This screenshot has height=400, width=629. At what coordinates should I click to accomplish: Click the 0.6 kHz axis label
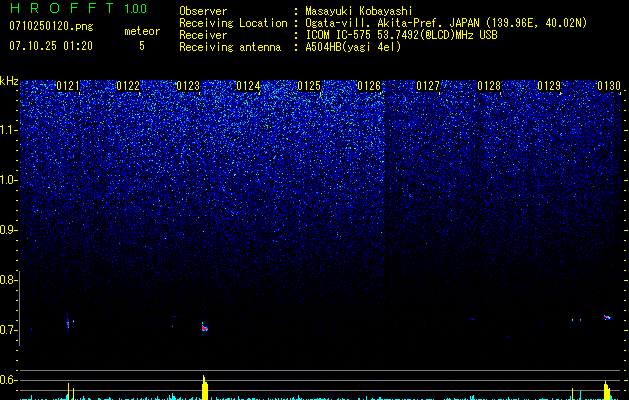click(8, 380)
